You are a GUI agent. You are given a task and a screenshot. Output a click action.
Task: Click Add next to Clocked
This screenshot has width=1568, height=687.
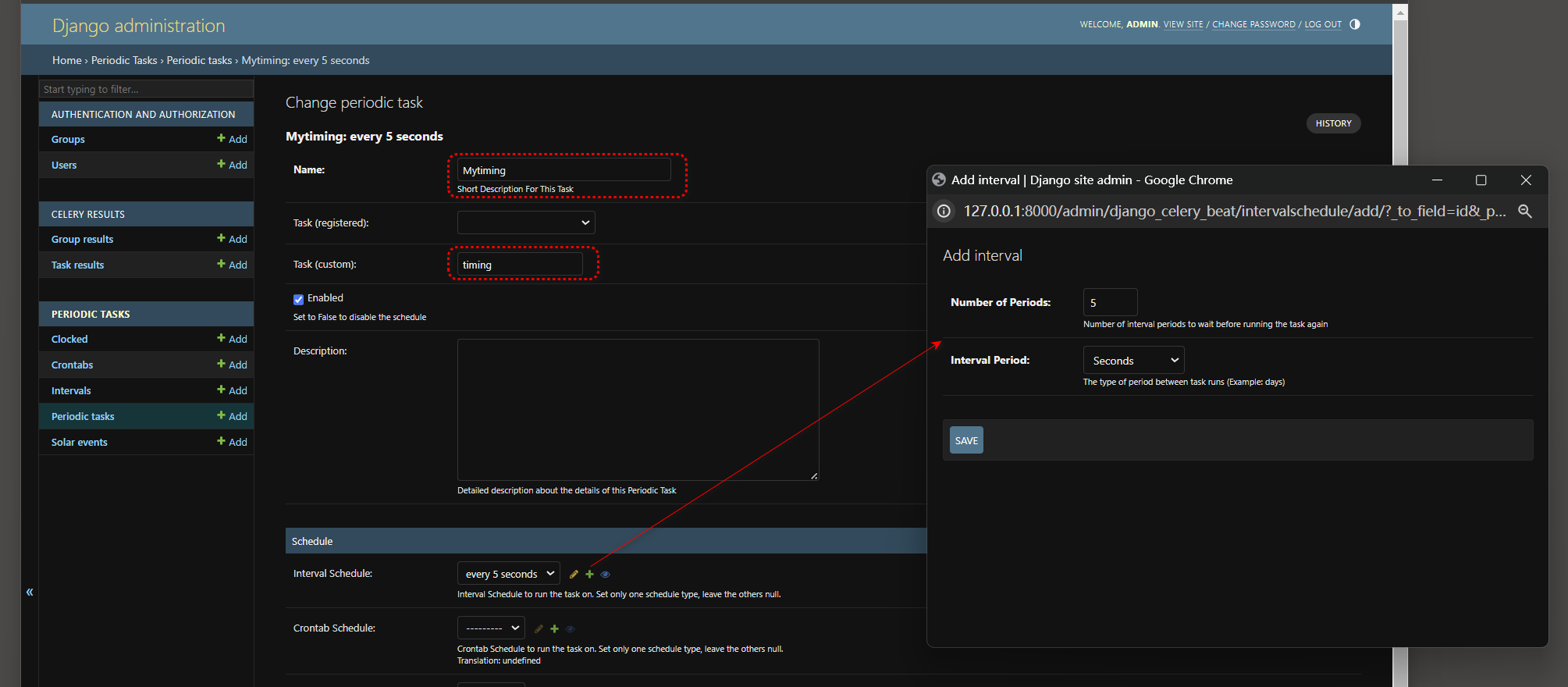[x=232, y=339]
